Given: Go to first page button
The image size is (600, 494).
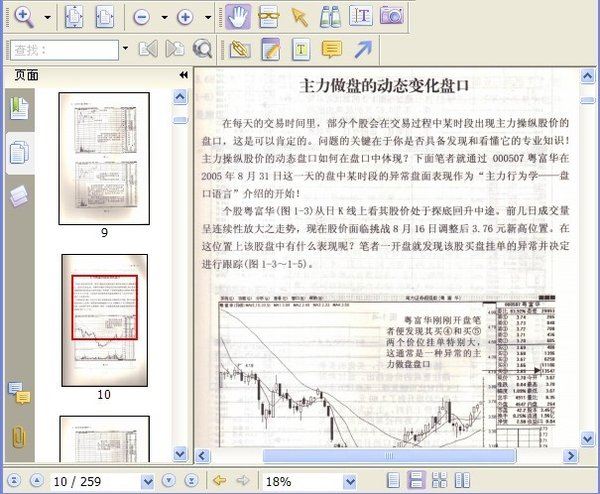Looking at the screenshot, I should 14,480.
